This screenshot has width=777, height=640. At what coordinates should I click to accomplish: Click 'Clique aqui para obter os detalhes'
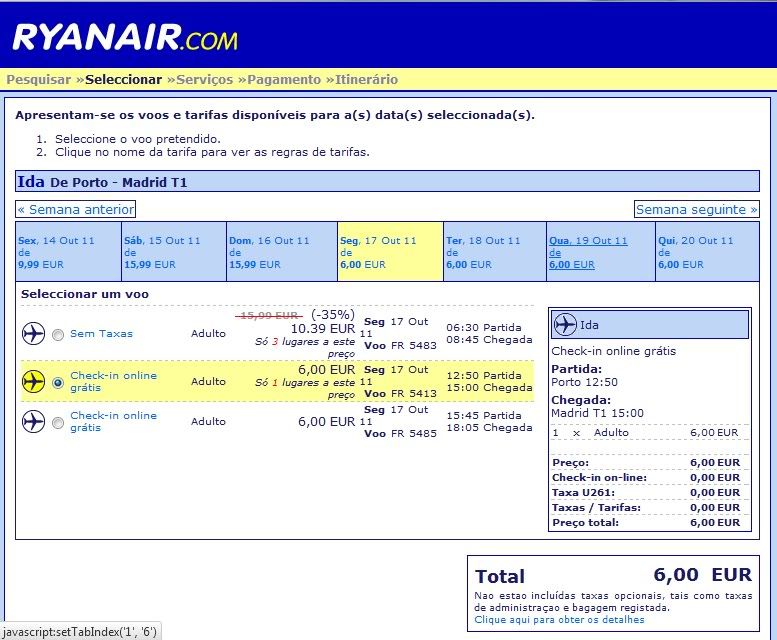(559, 620)
